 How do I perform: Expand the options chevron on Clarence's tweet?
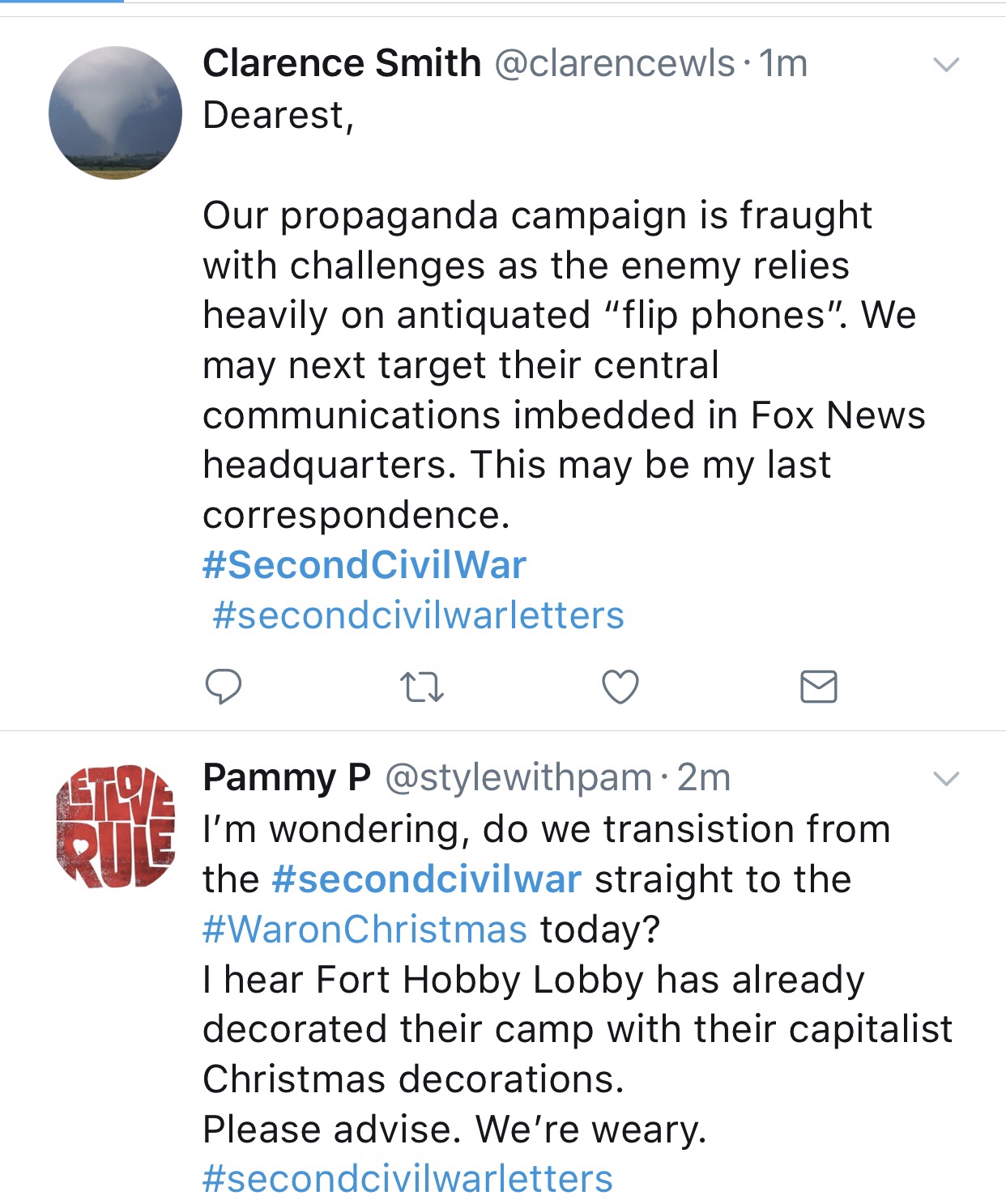[946, 64]
